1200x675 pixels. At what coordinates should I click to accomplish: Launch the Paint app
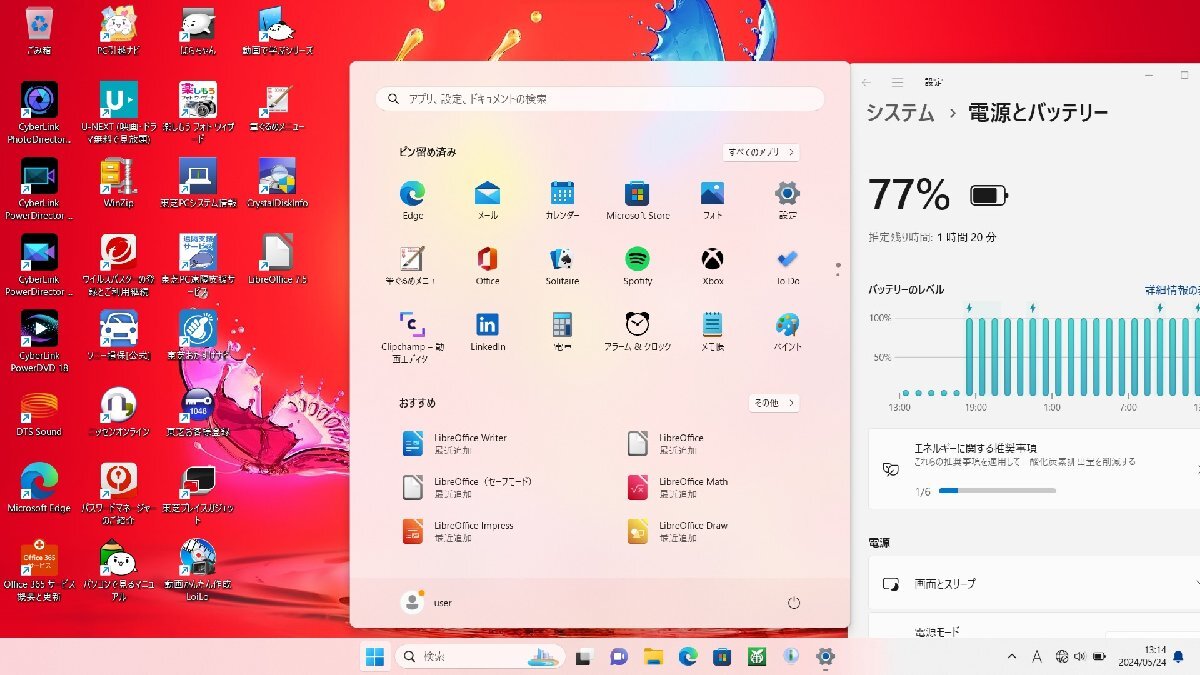tap(787, 331)
